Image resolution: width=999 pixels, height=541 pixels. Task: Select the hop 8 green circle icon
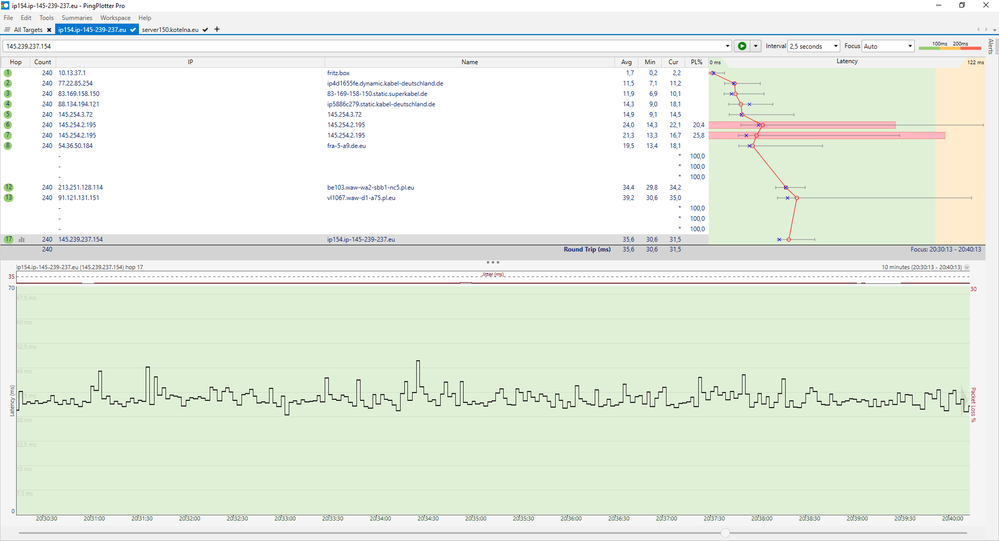coord(8,146)
